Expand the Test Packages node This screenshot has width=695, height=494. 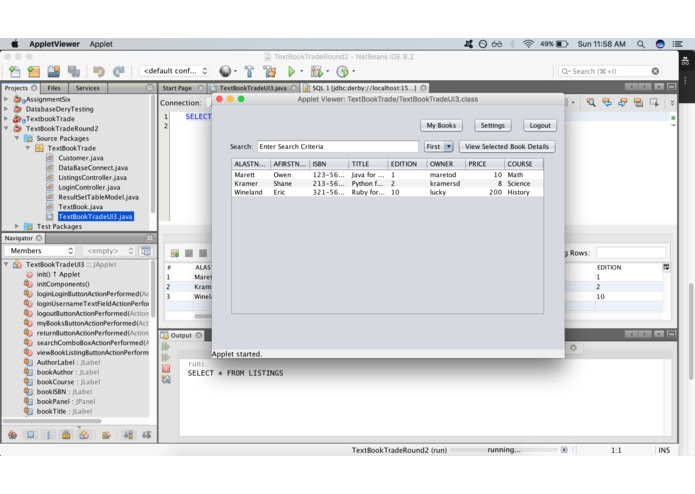coord(17,226)
